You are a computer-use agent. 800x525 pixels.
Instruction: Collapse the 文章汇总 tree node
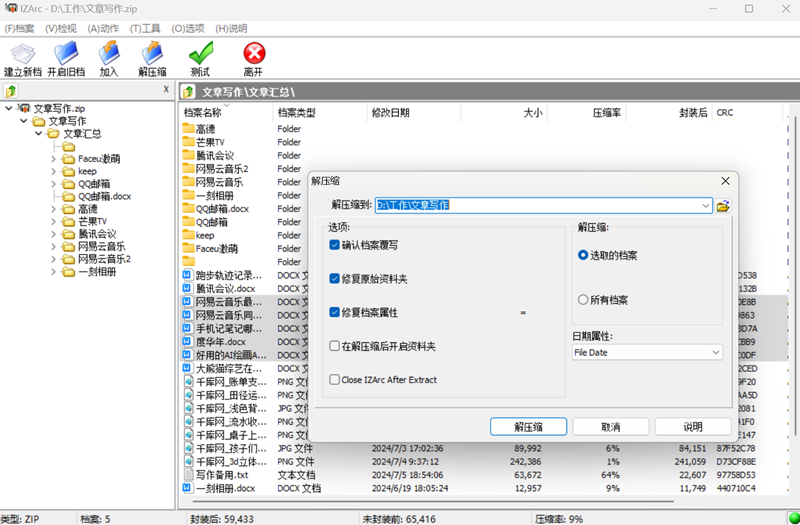point(38,134)
